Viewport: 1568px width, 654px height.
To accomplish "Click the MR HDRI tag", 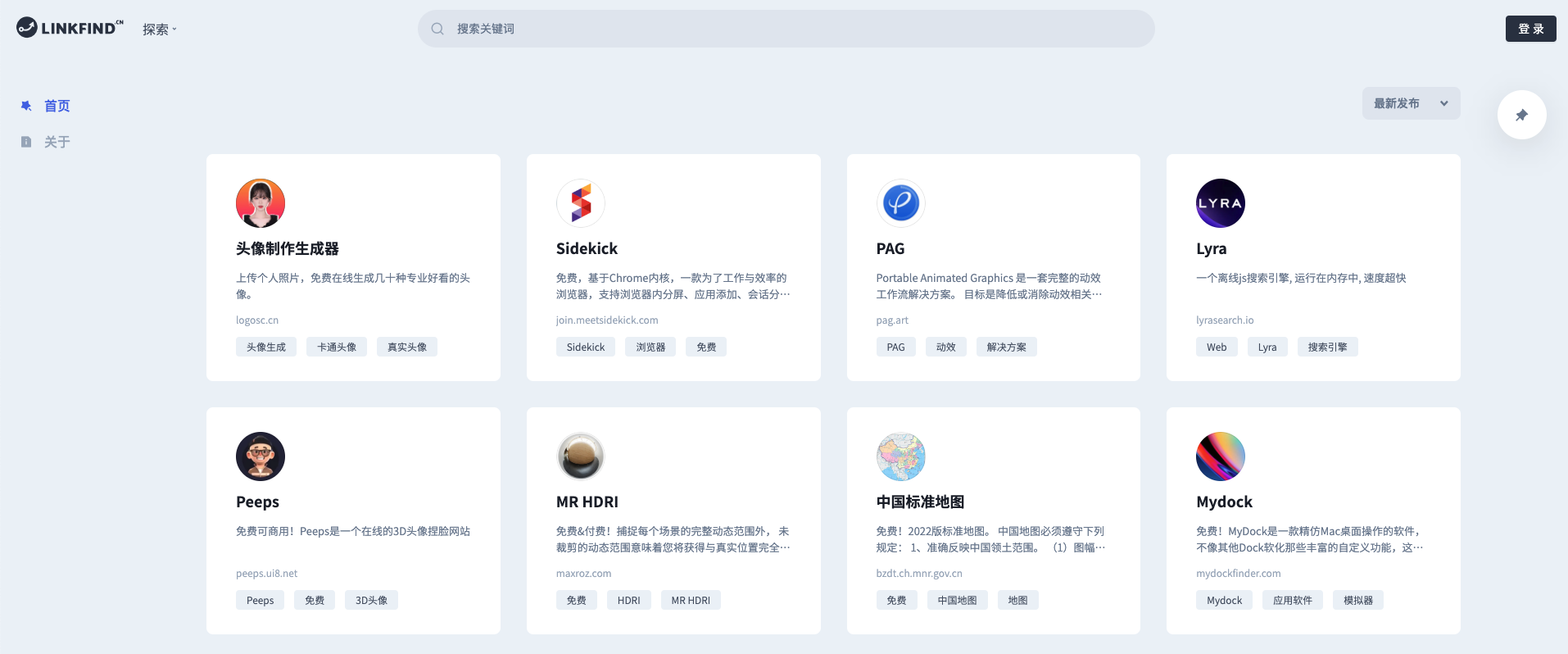I will (x=691, y=600).
